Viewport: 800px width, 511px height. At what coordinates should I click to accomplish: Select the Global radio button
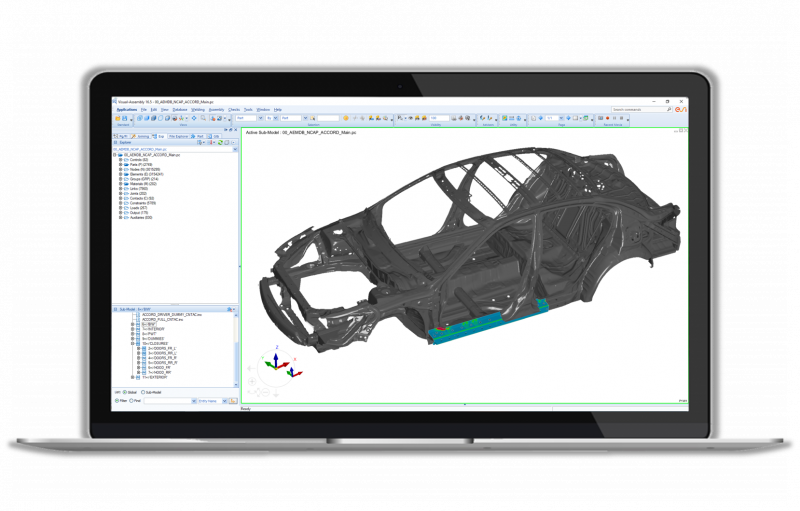point(125,392)
